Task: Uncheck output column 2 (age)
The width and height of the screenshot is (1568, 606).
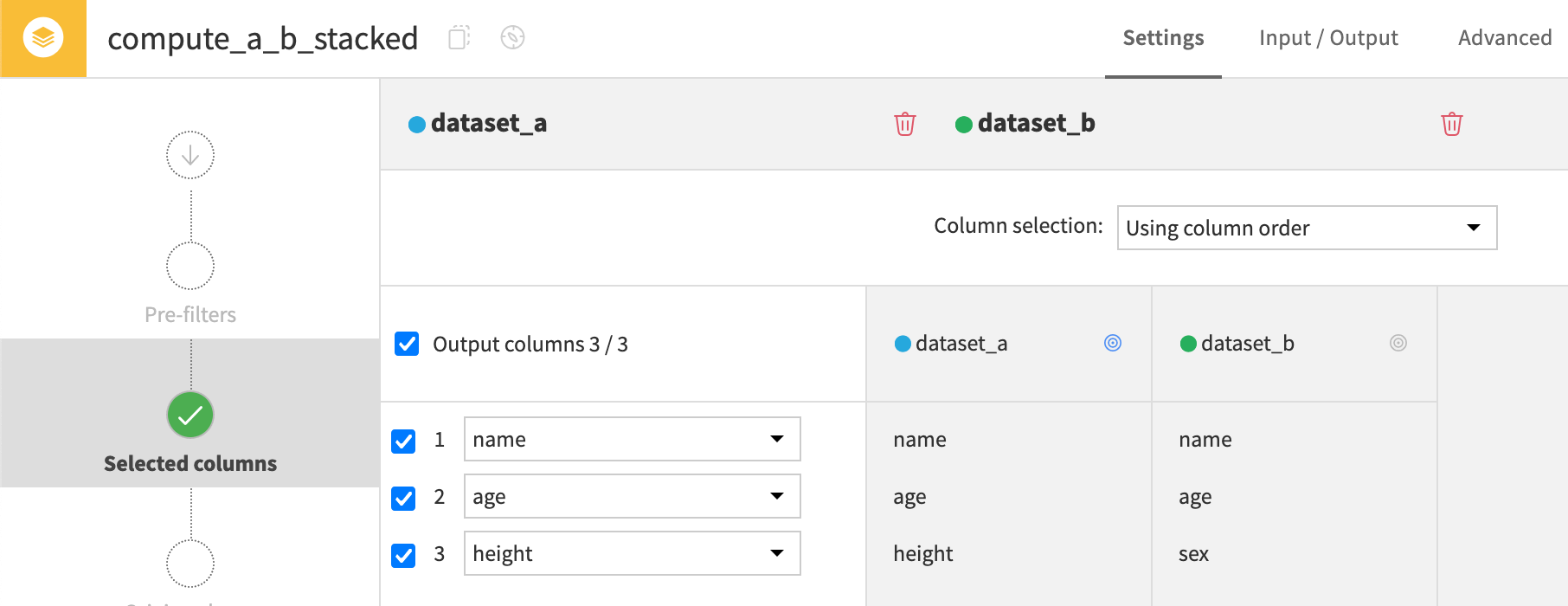Action: (x=403, y=498)
